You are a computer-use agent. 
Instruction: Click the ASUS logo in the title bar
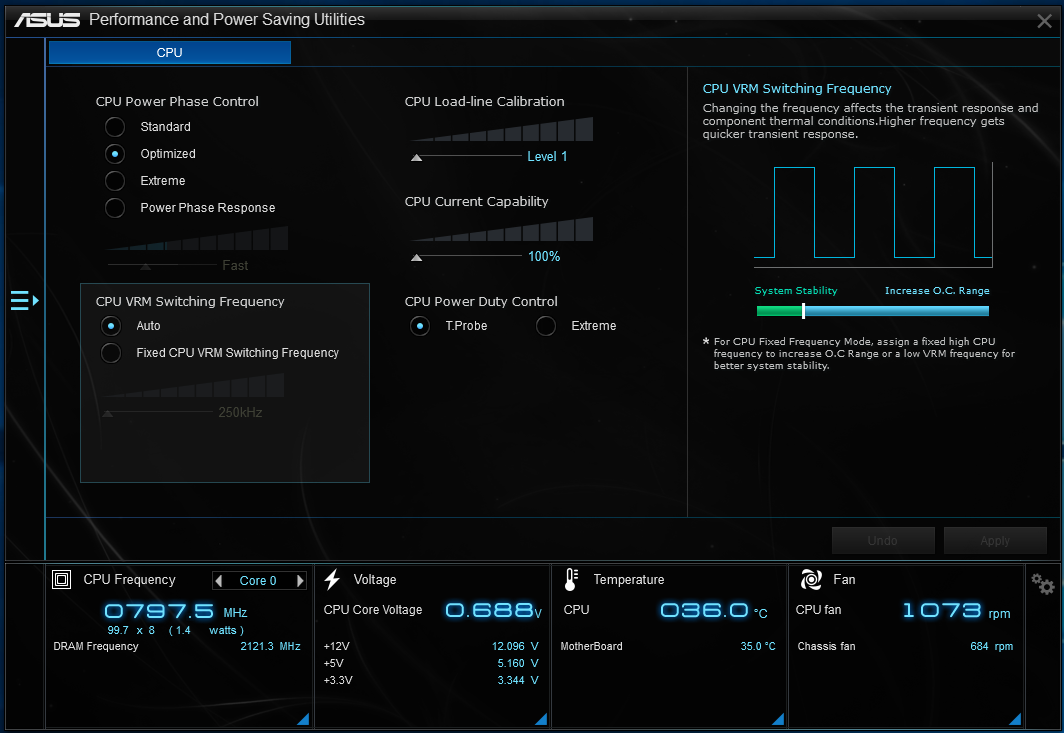pos(47,20)
